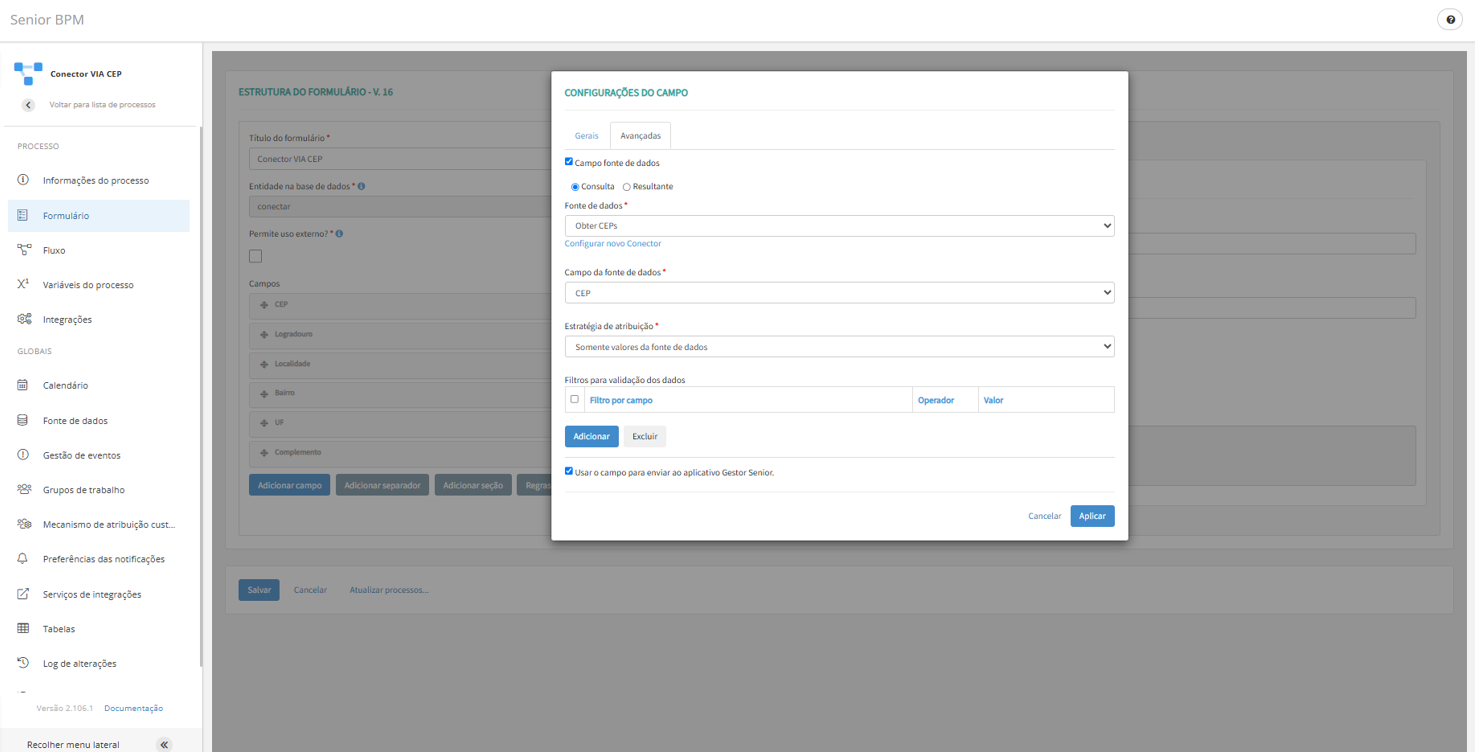Screen dimensions: 1475x756
Task: Expand the Localidade field row behind the dialog
Action: tap(400, 364)
